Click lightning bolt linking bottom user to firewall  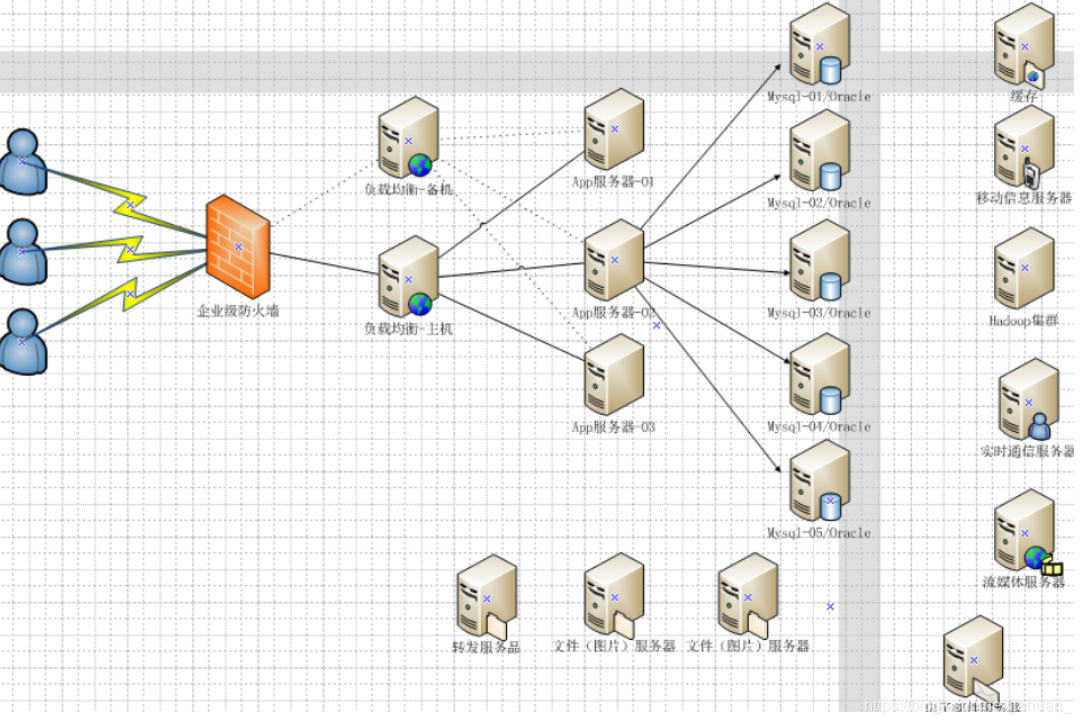click(x=130, y=294)
